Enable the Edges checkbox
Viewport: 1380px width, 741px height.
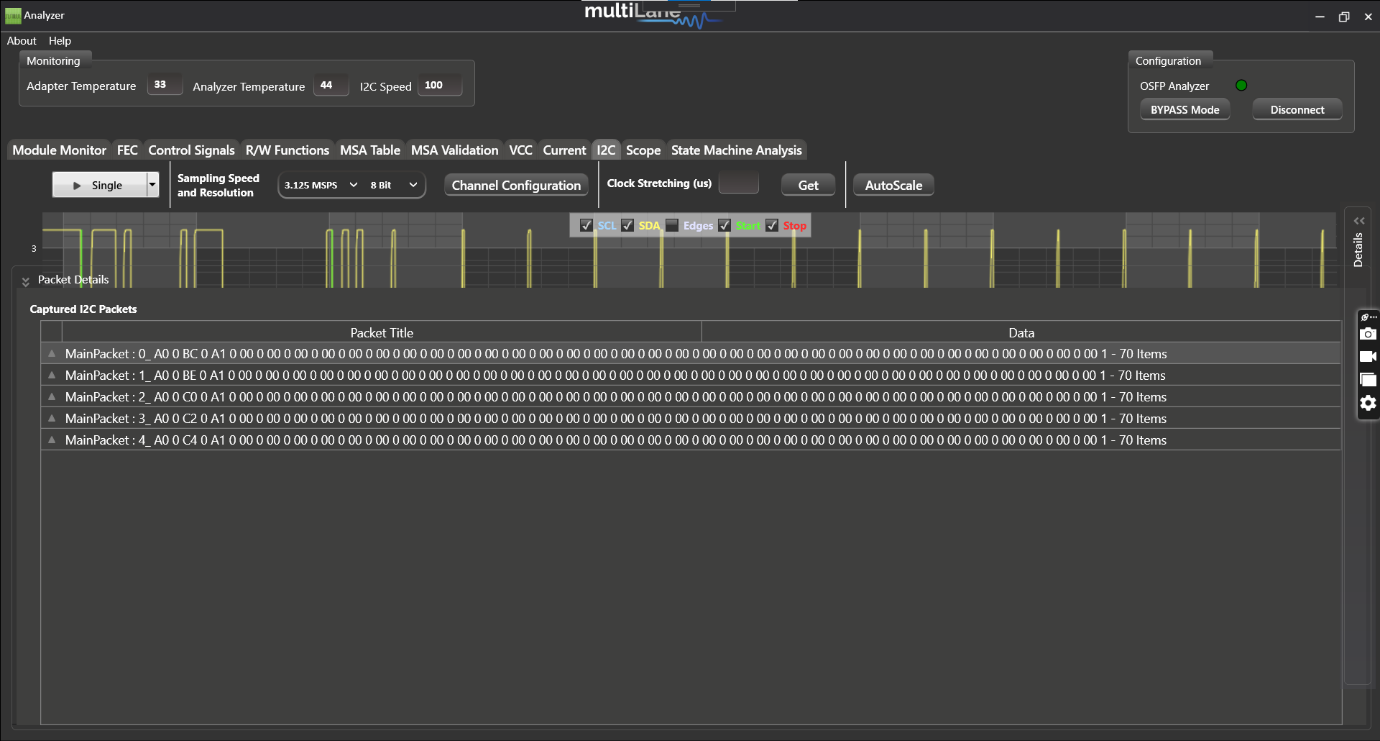672,226
